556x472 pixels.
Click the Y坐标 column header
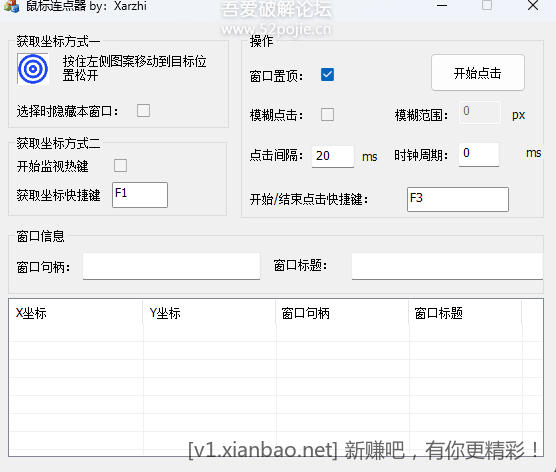point(209,313)
